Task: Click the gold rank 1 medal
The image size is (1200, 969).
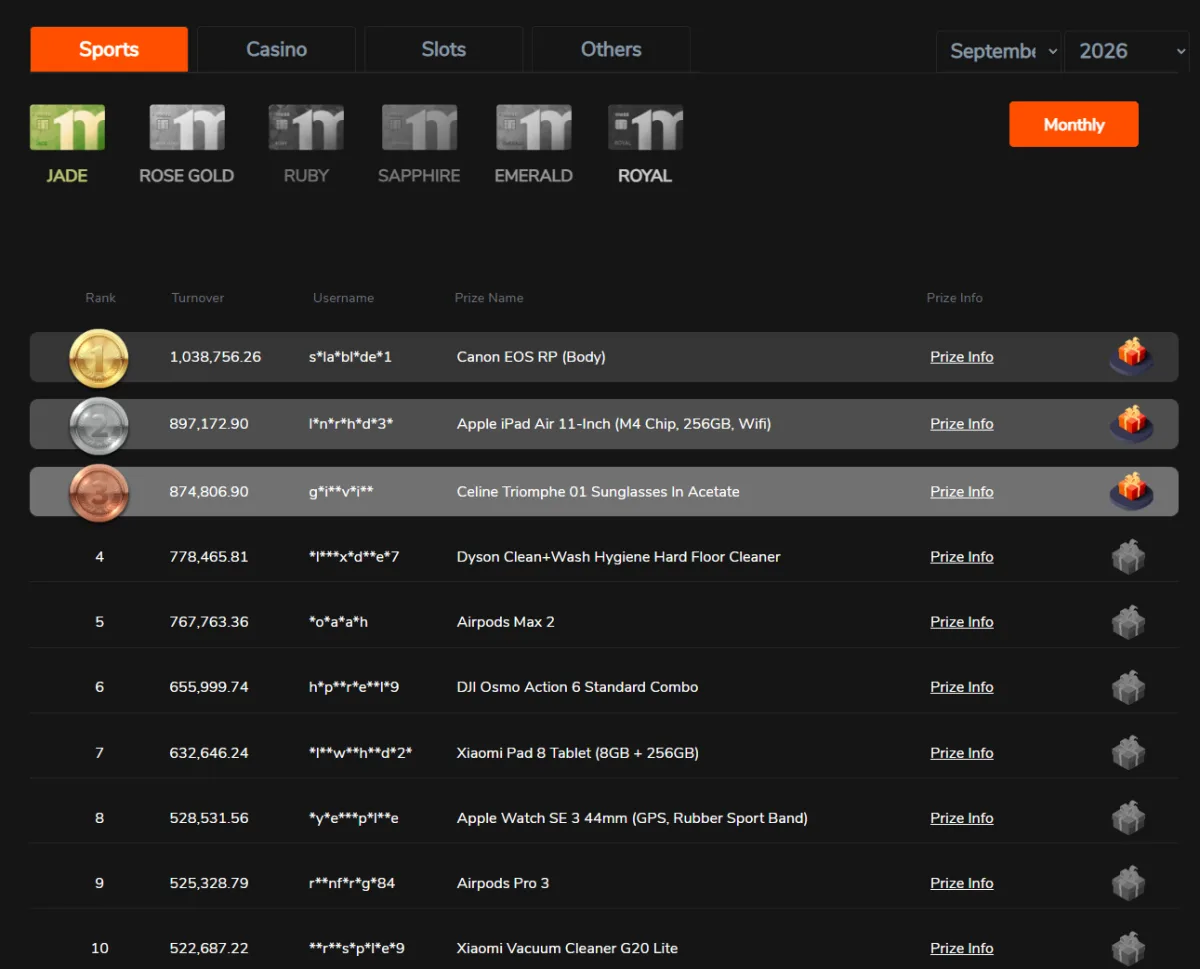Action: pos(98,358)
